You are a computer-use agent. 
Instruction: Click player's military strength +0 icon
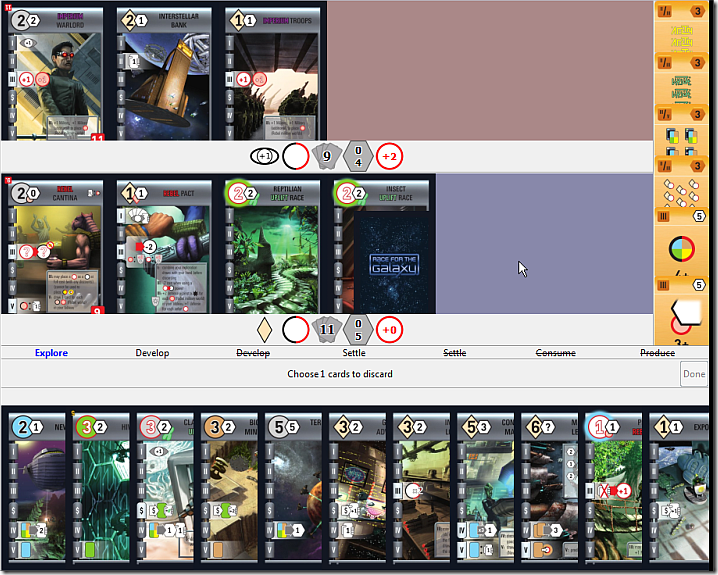tap(389, 330)
